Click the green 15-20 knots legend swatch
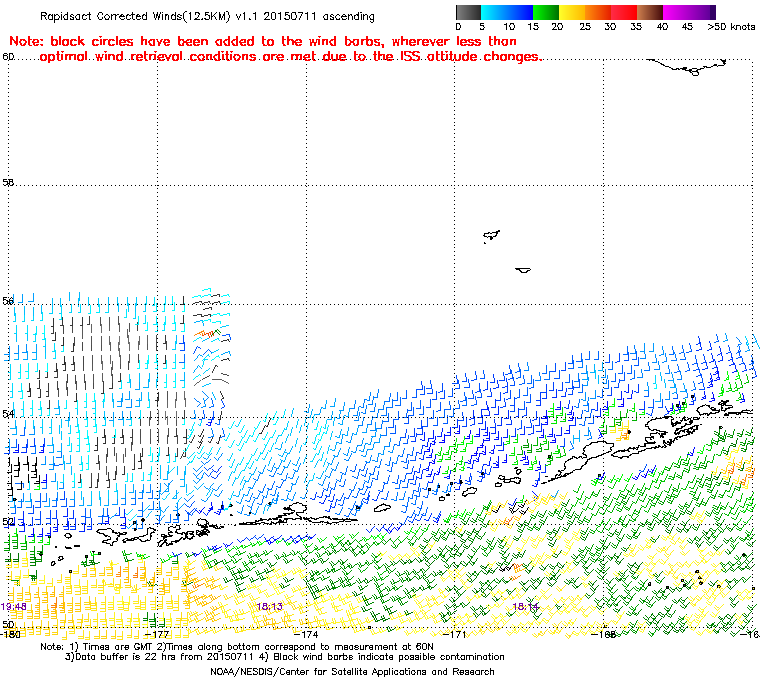Viewport: 760px width, 688px height. point(546,12)
